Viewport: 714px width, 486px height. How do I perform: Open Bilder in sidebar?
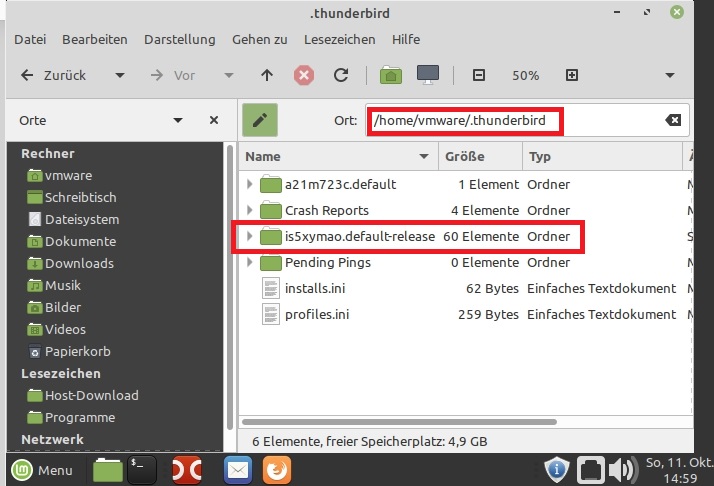pos(63,307)
